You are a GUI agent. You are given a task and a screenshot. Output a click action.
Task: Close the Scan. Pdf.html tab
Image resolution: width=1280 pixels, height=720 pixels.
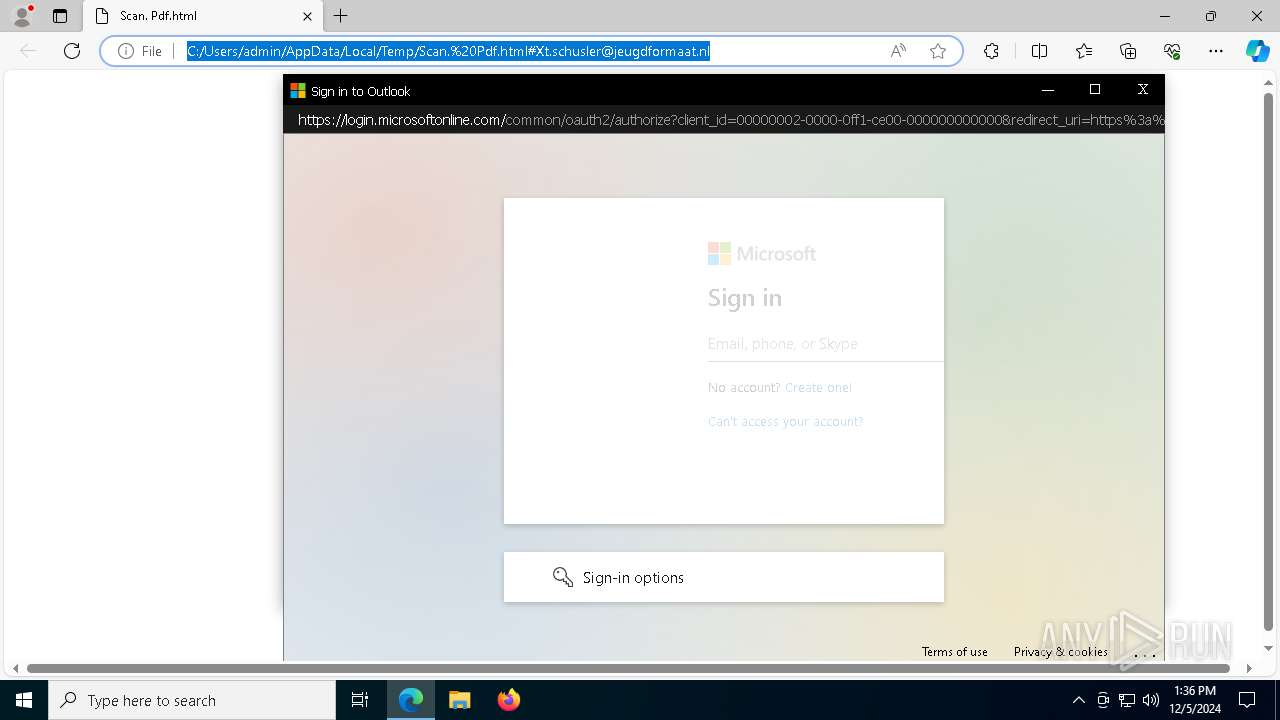click(x=307, y=16)
